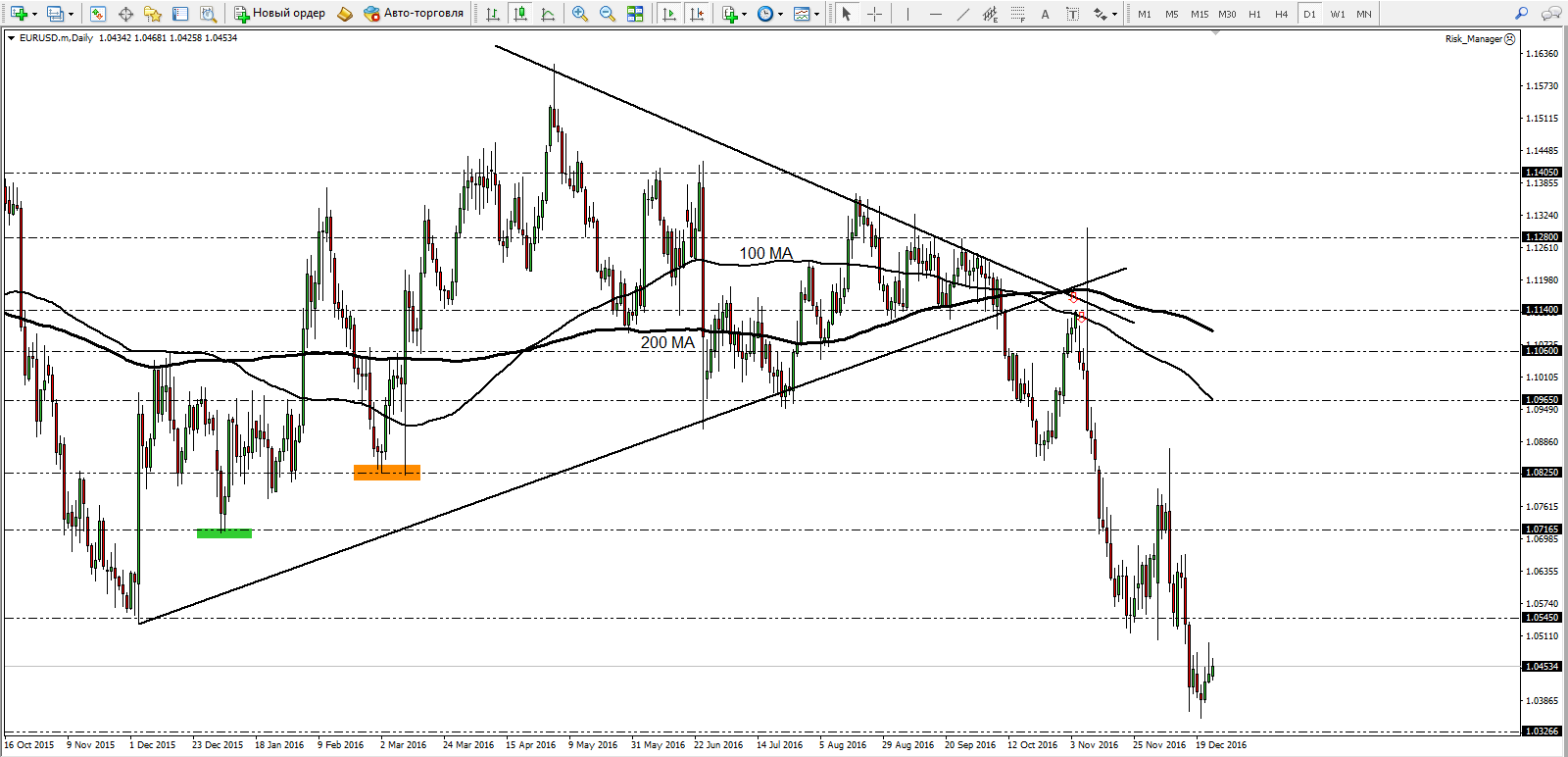Click the 1.14050 price level label
Image resolution: width=1568 pixels, height=757 pixels.
point(1542,173)
